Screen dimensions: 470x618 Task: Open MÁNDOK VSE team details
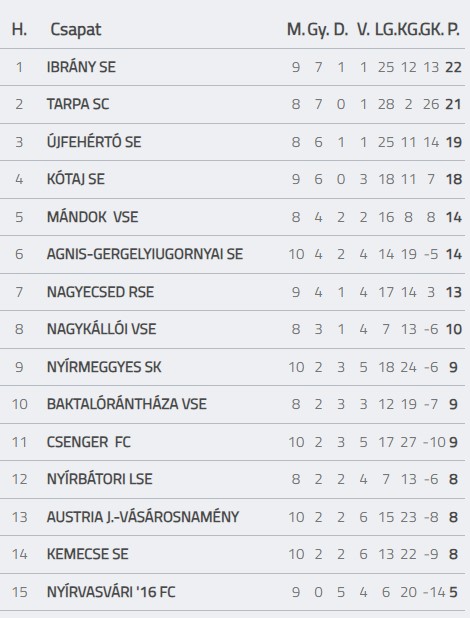pyautogui.click(x=93, y=217)
